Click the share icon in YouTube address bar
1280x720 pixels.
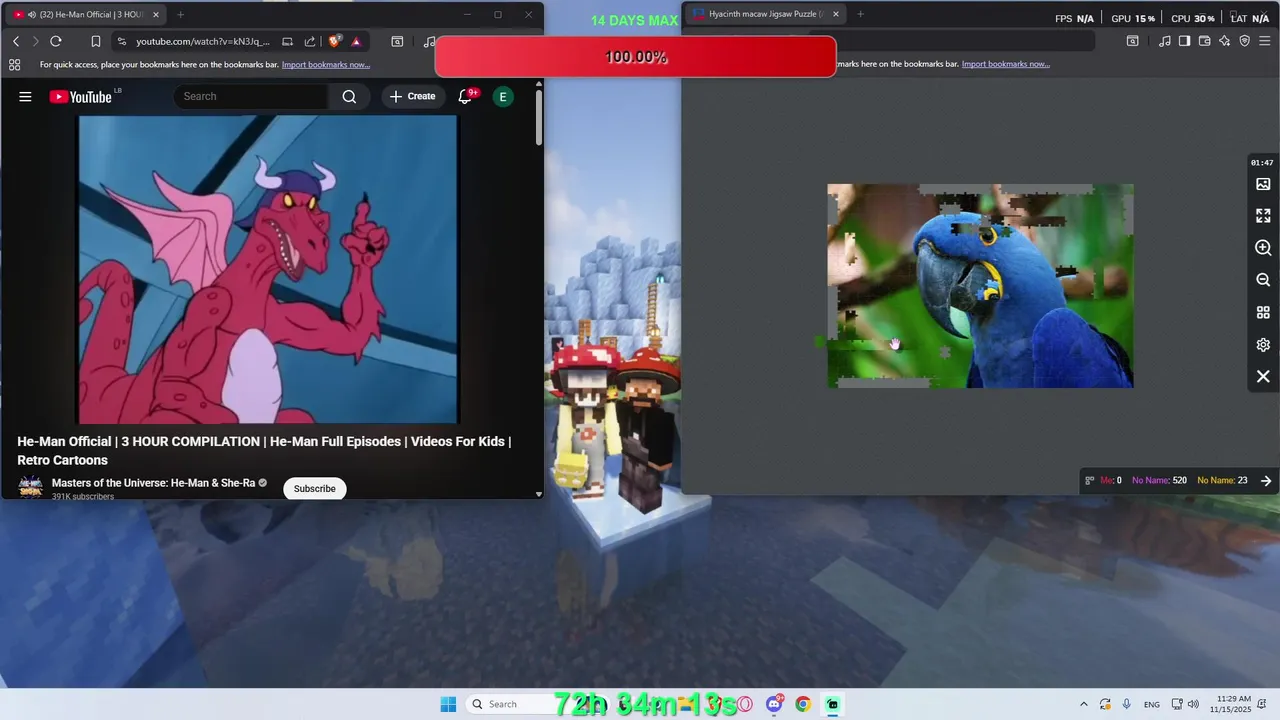pyautogui.click(x=310, y=41)
